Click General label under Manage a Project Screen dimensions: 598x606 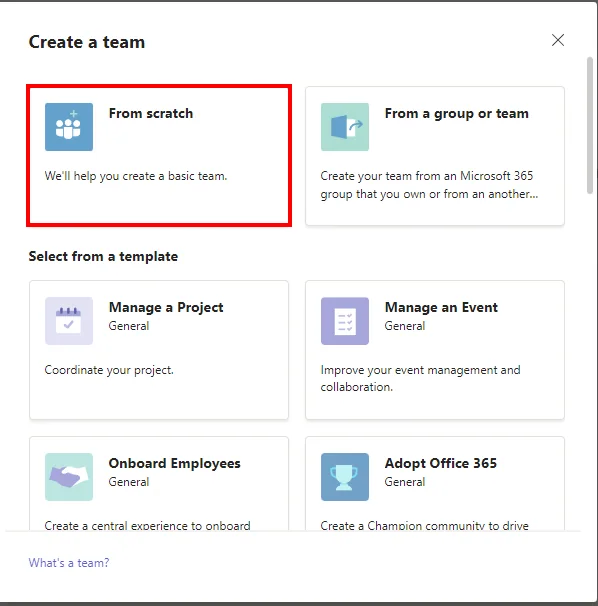click(129, 326)
